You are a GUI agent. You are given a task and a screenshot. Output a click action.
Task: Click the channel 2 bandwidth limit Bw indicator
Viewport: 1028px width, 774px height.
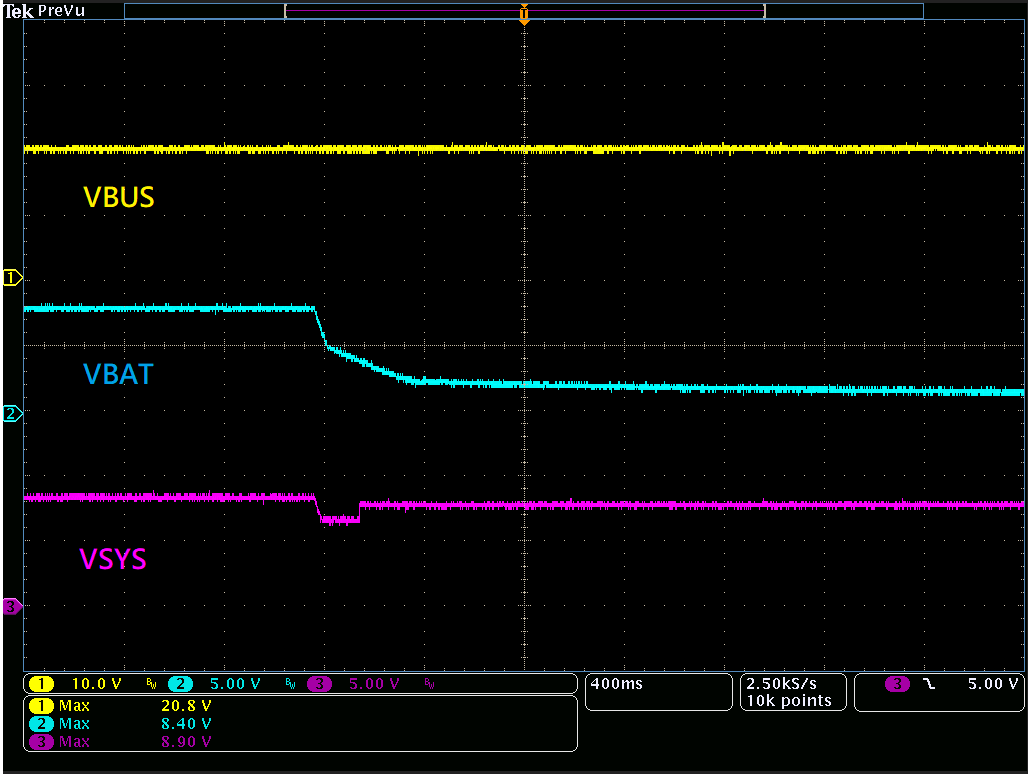pyautogui.click(x=290, y=684)
